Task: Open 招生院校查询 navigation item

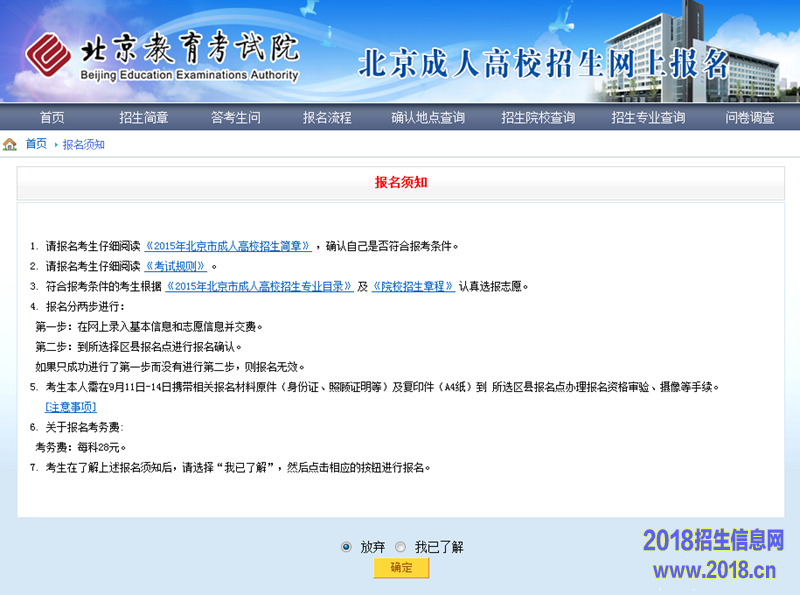Action: pos(538,117)
